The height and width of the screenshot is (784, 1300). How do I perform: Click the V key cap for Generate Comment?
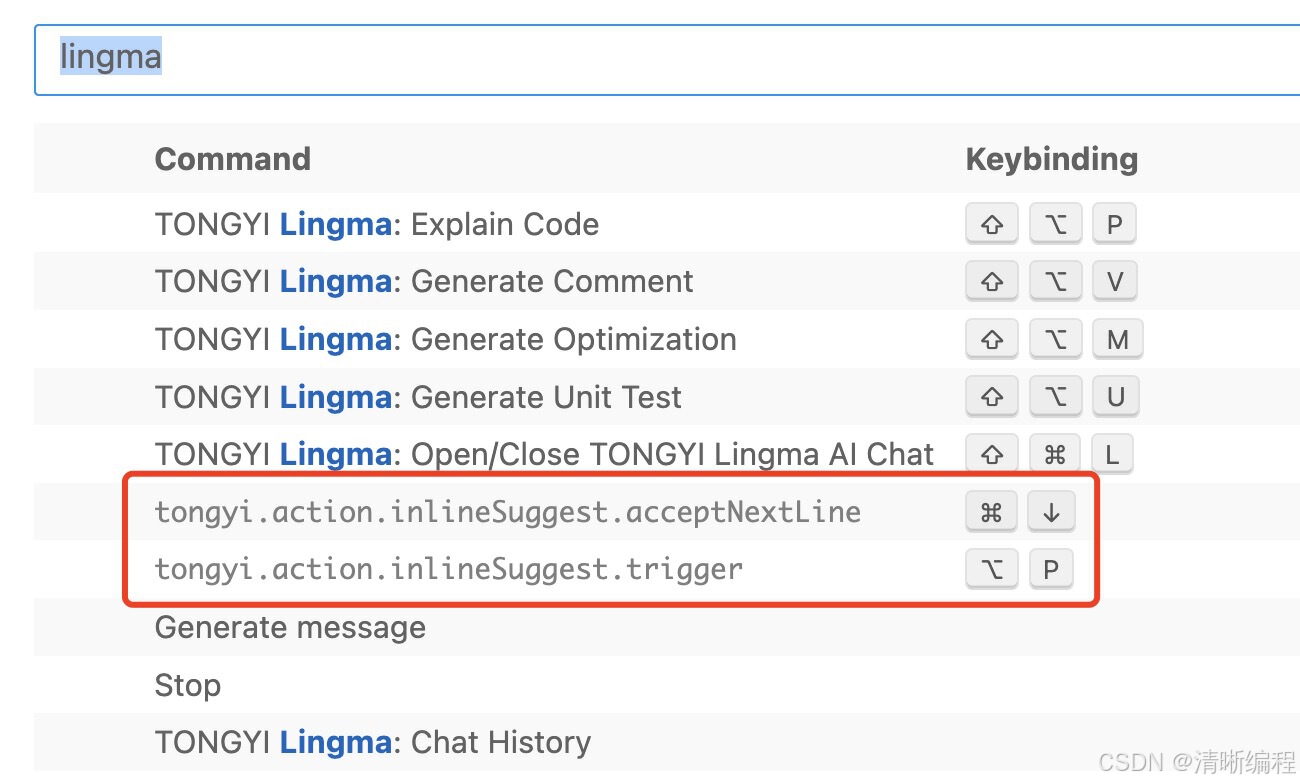[1115, 283]
